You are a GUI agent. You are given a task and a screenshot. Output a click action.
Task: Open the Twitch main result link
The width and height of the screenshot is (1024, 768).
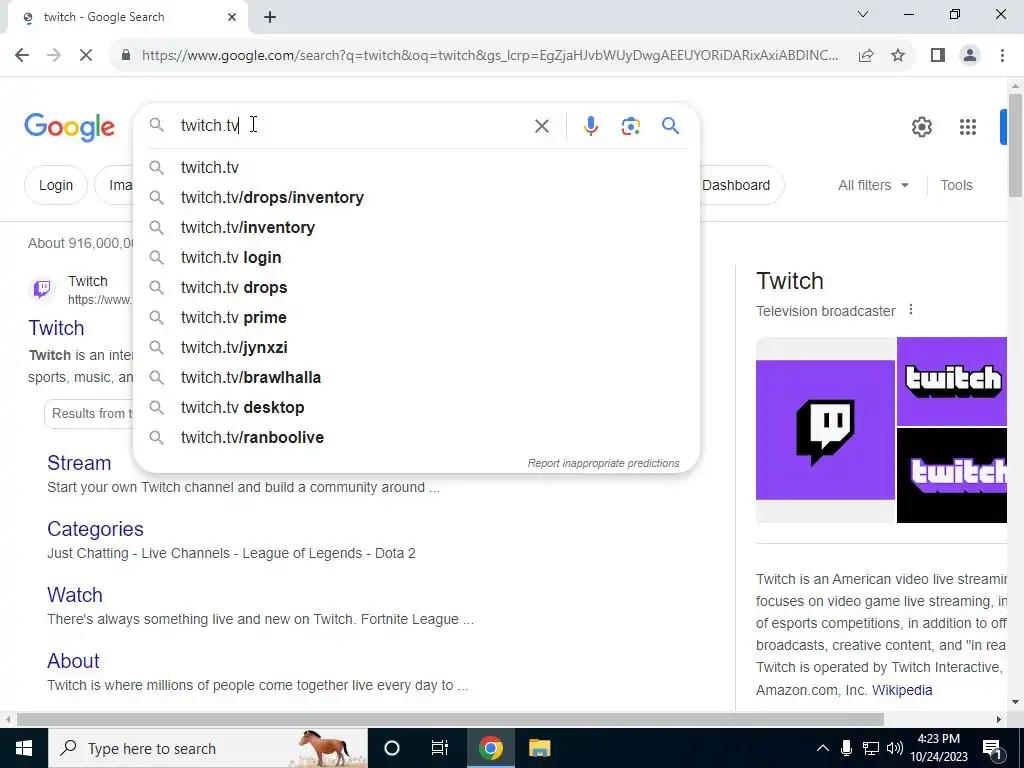(x=56, y=328)
